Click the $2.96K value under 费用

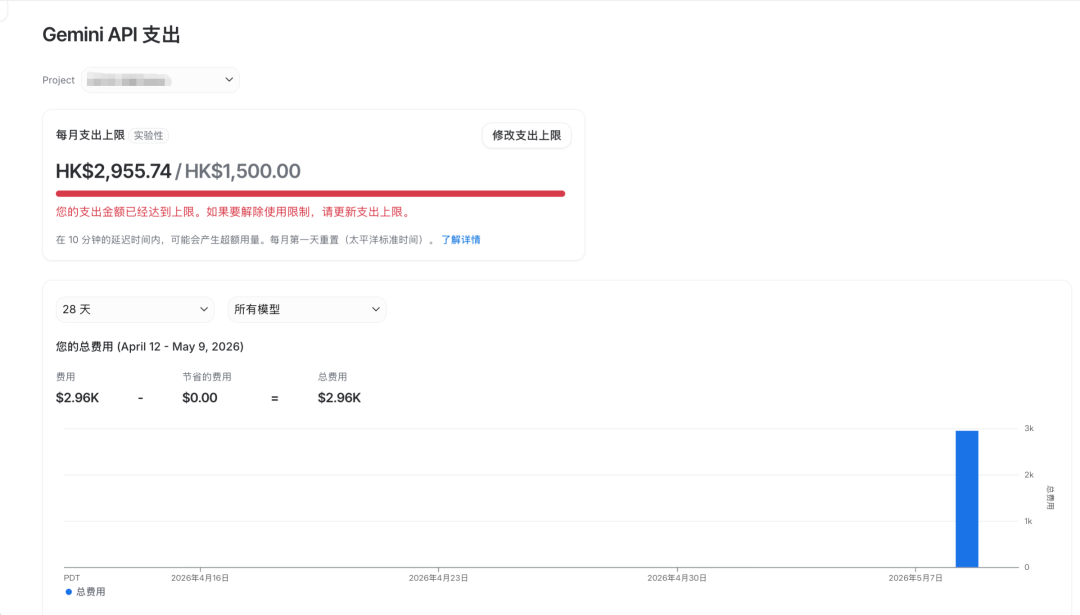pos(77,397)
